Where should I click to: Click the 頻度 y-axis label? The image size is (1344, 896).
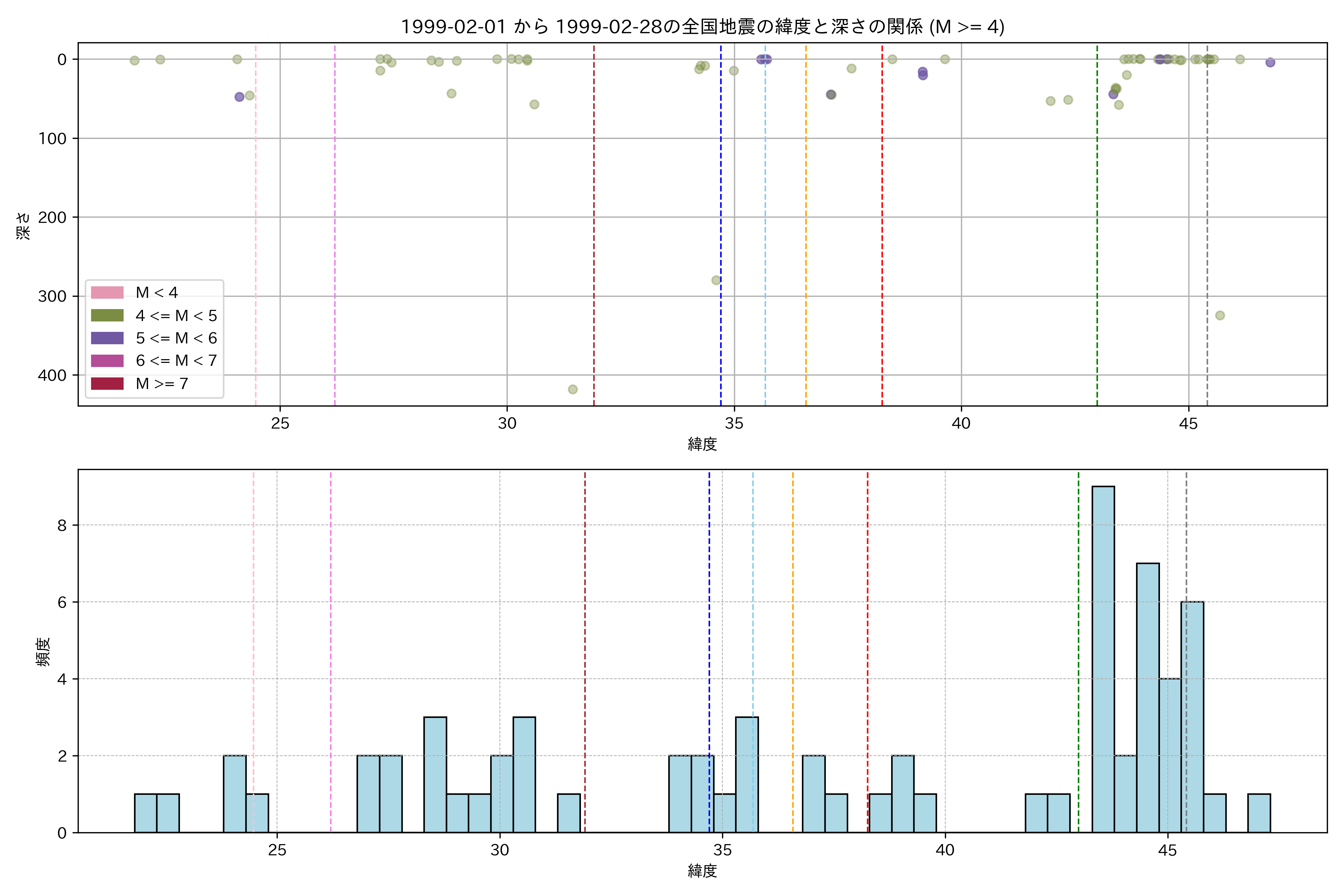click(x=43, y=651)
